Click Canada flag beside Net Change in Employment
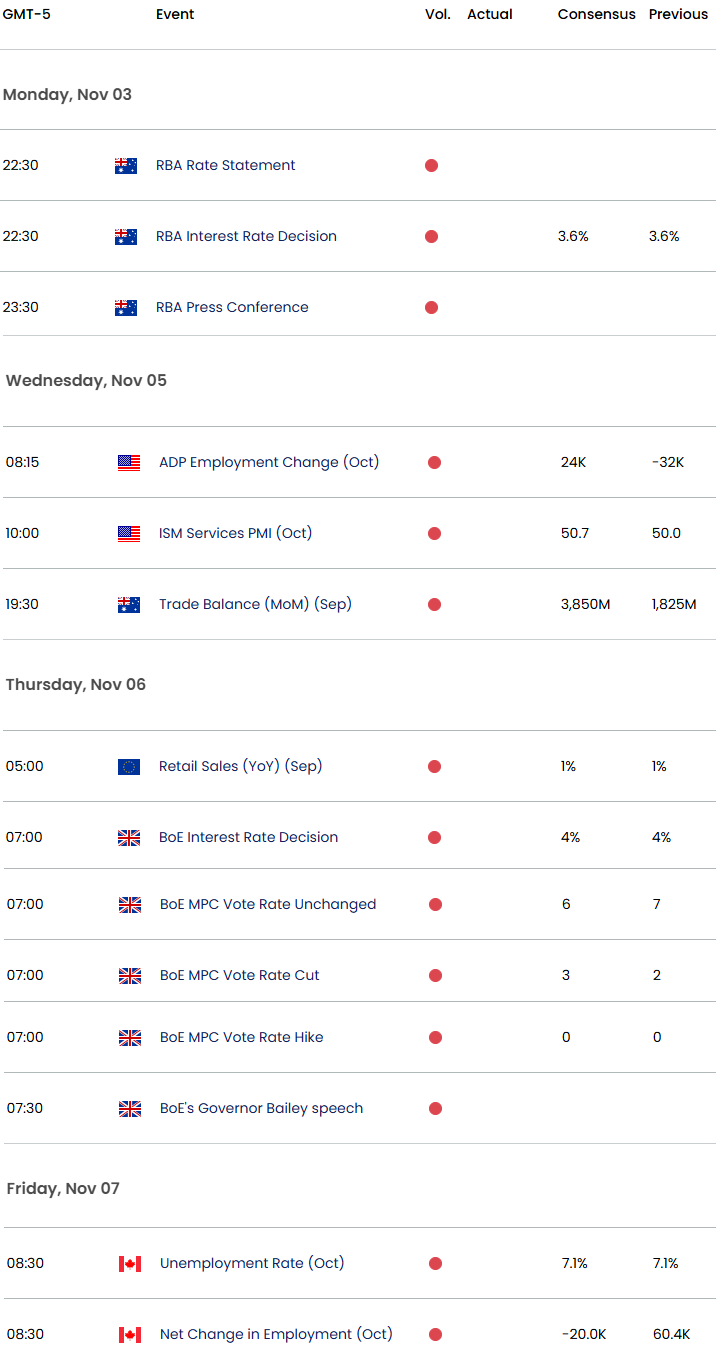716x1355 pixels. [130, 1335]
